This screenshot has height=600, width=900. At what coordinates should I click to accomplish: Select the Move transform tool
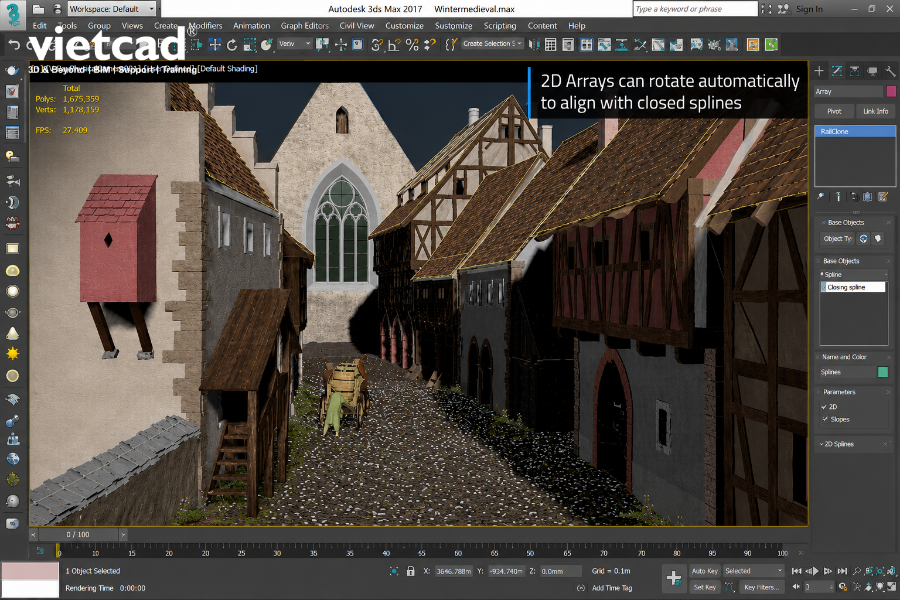pos(215,45)
